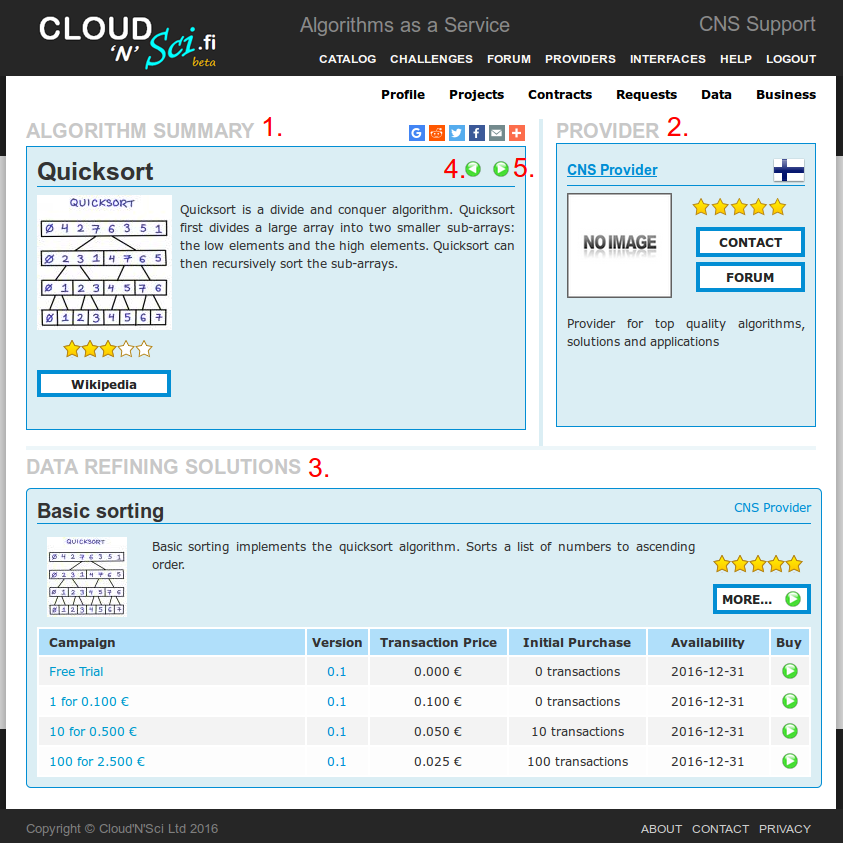Share via the Google icon

pos(417,132)
